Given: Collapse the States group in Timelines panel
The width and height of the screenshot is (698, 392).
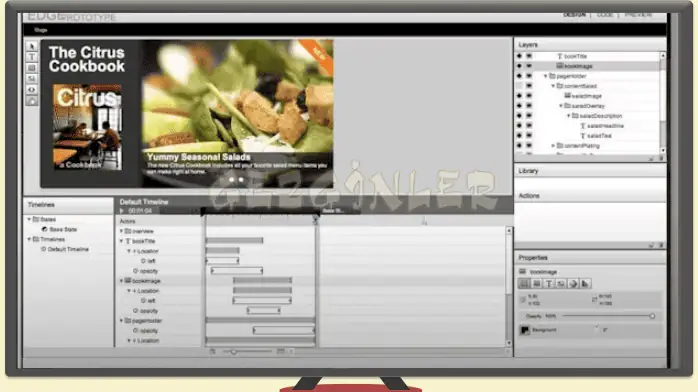Looking at the screenshot, I should coord(29,219).
